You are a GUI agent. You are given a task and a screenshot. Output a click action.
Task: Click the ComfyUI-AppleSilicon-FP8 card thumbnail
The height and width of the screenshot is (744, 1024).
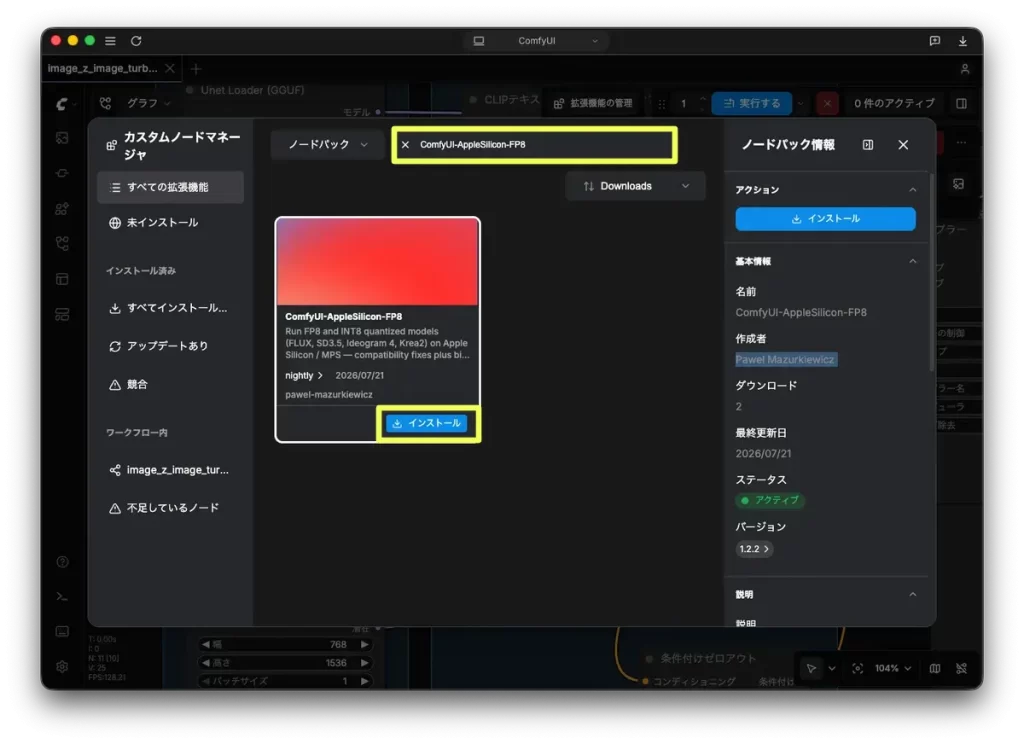(377, 262)
